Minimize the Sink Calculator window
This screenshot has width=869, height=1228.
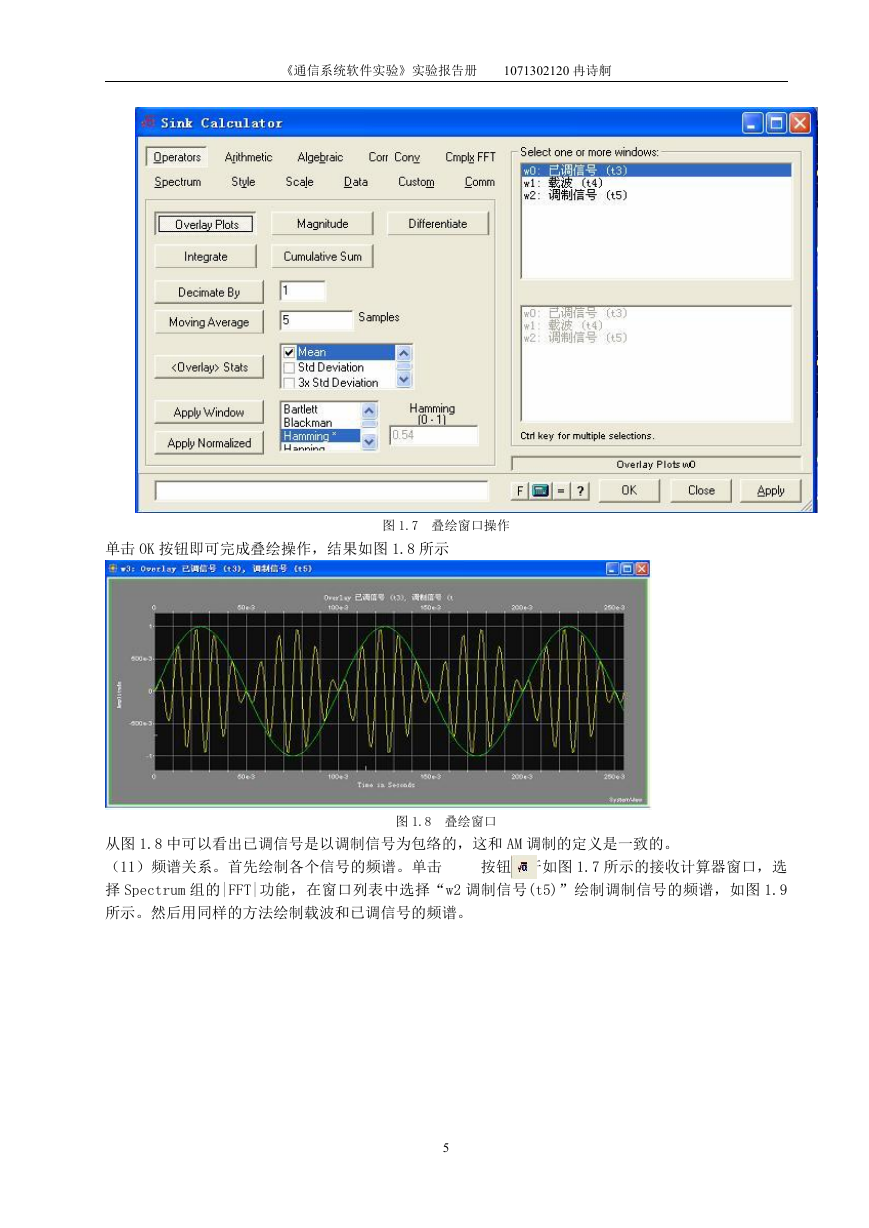click(753, 123)
